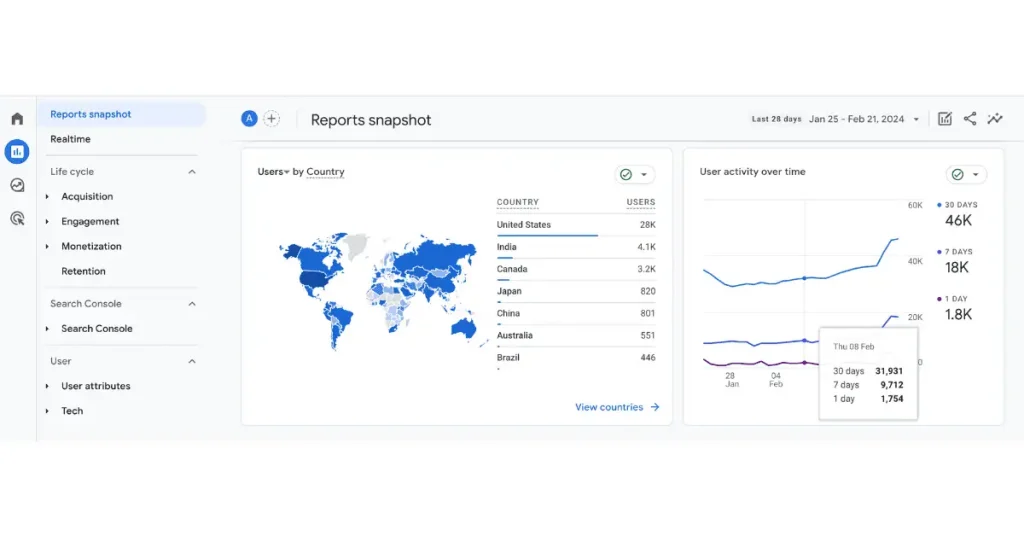This screenshot has height=536, width=1024.
Task: Open the customize report chart icon
Action: pos(944,119)
